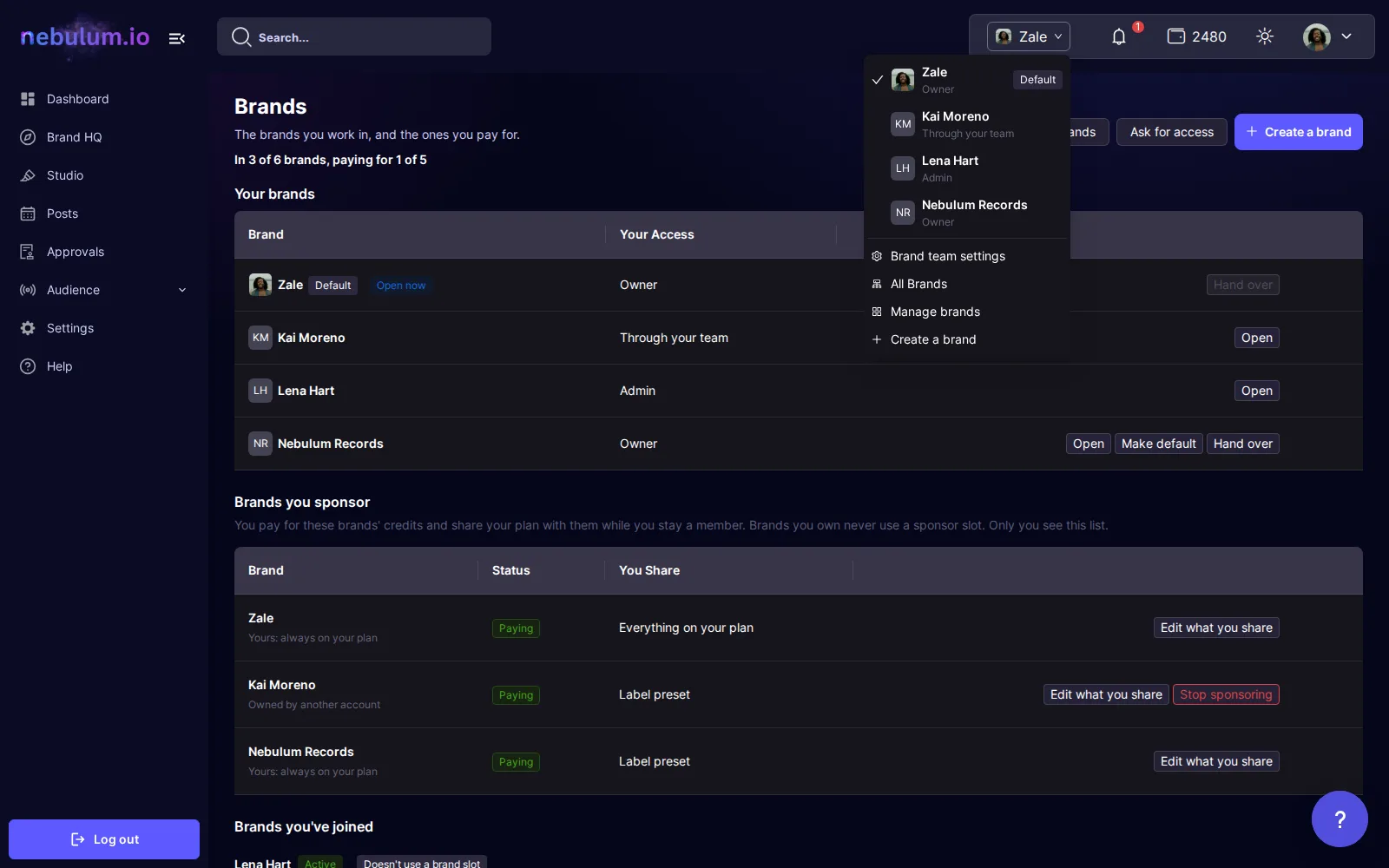Viewport: 1389px width, 868px height.
Task: Open the Dashboard icon in sidebar
Action: pyautogui.click(x=28, y=99)
